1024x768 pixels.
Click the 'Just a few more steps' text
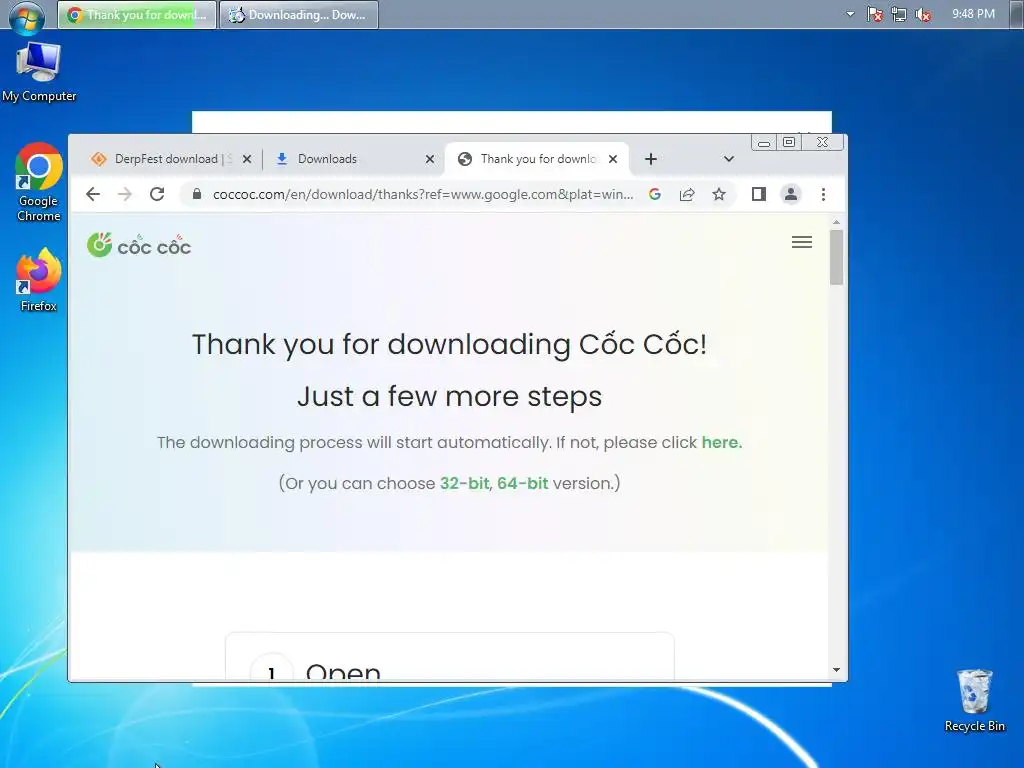tap(449, 396)
